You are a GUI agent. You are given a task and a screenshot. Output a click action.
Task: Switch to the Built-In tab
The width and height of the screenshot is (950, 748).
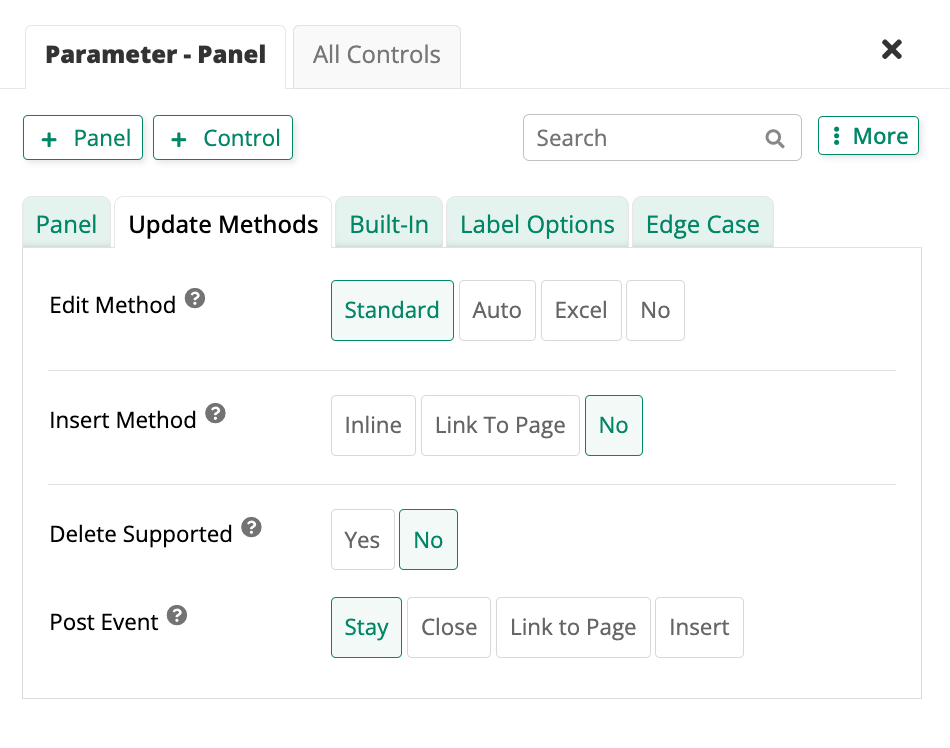pyautogui.click(x=389, y=224)
